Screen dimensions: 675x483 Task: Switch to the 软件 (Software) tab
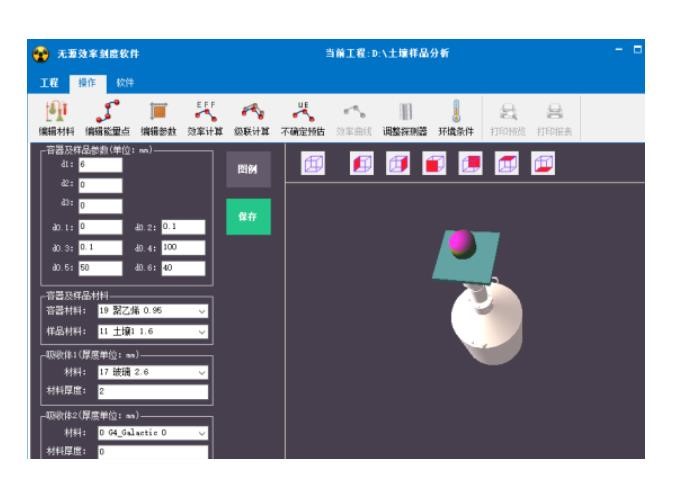(x=125, y=82)
